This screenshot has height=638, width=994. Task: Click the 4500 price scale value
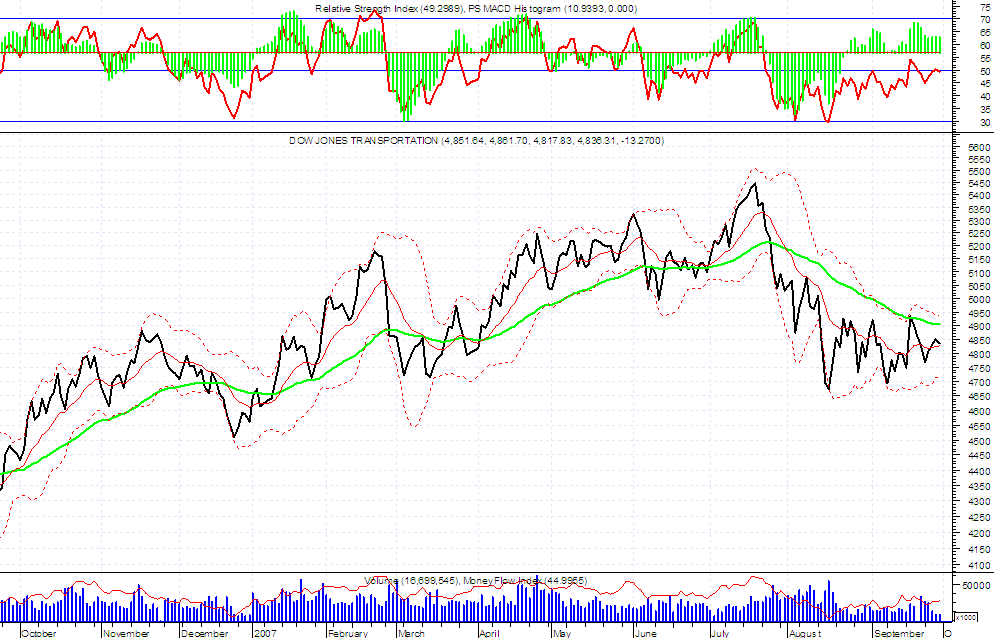click(979, 441)
